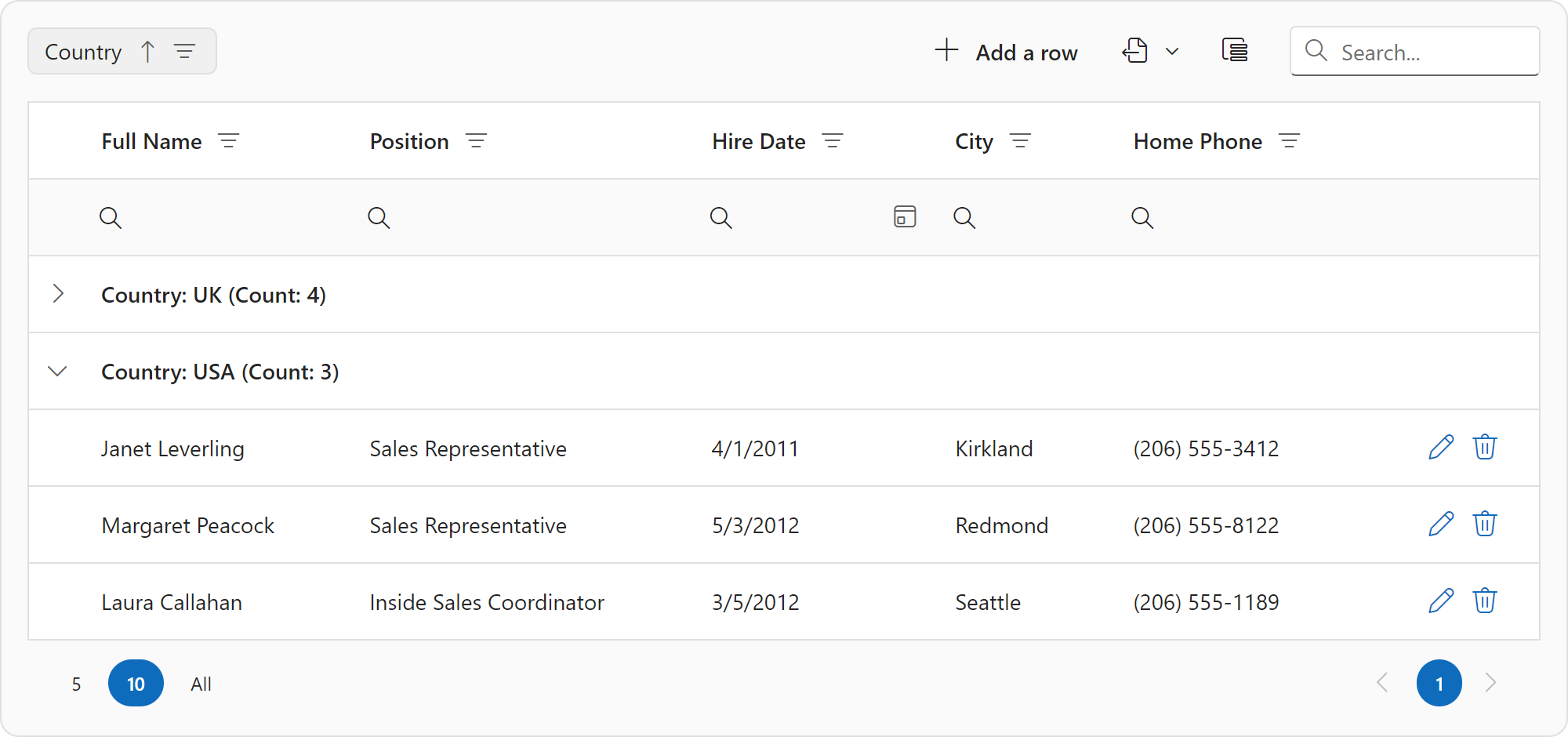Collapse the Country: USA group
The width and height of the screenshot is (1568, 737).
click(x=58, y=371)
